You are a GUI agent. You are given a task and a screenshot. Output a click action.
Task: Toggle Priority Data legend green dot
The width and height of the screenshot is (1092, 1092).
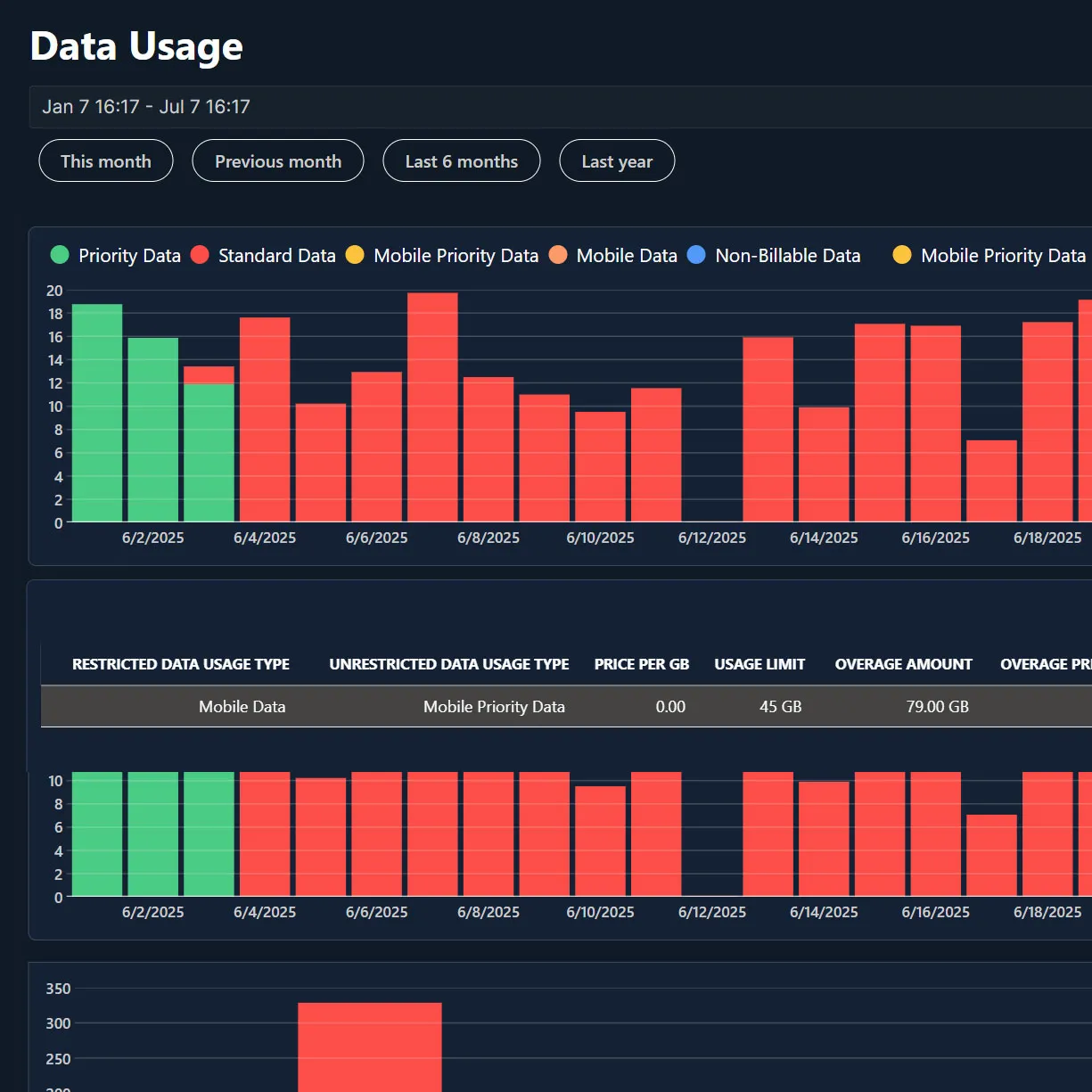[x=60, y=255]
